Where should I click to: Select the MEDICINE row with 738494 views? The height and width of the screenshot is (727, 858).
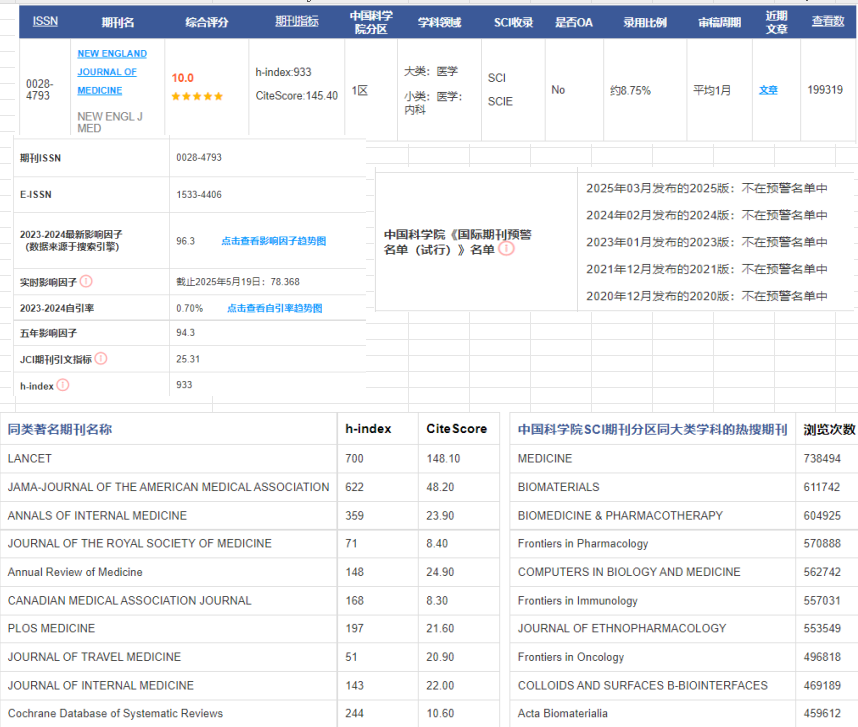coord(545,458)
